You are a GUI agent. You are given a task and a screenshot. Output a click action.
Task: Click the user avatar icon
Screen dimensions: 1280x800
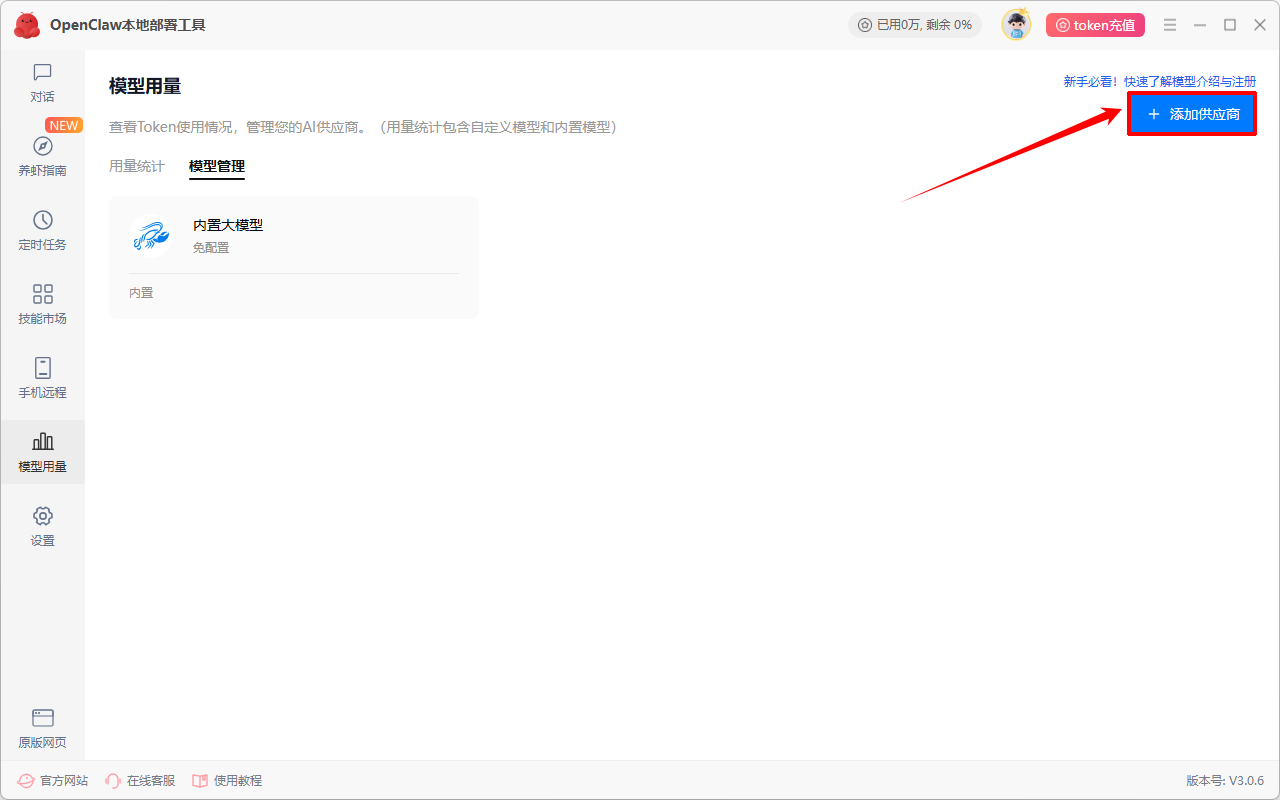1016,24
